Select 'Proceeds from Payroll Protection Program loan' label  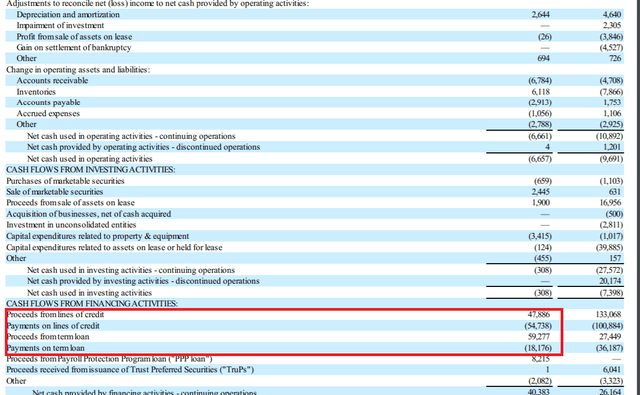click(x=109, y=359)
